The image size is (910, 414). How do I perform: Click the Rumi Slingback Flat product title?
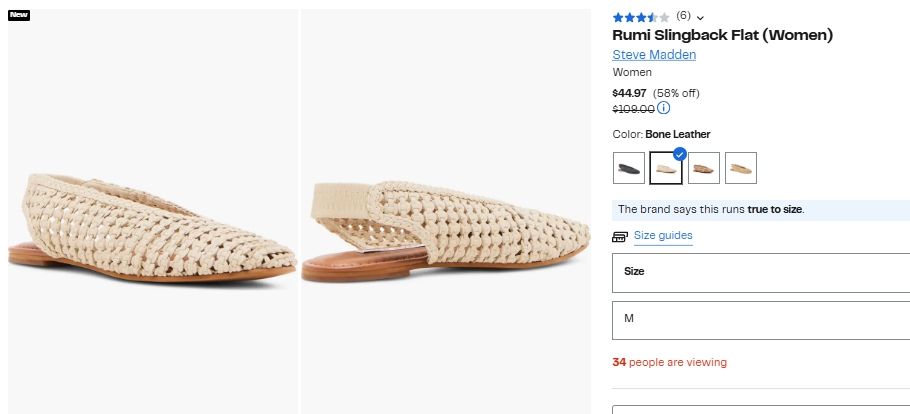722,35
